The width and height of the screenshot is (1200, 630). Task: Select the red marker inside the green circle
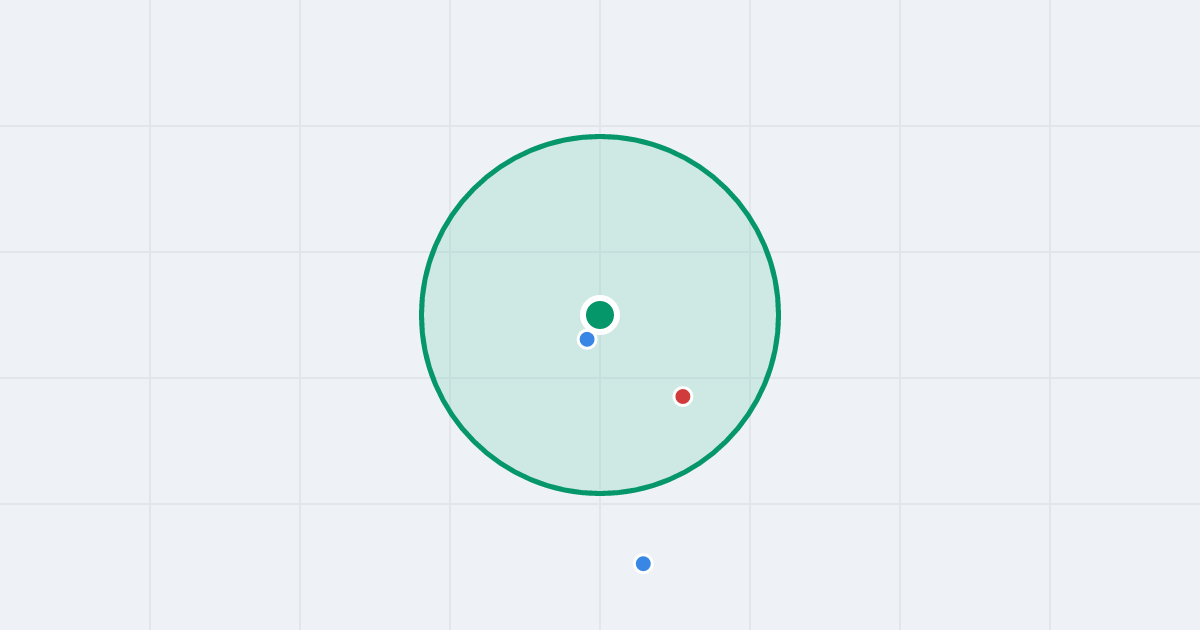[x=683, y=397]
